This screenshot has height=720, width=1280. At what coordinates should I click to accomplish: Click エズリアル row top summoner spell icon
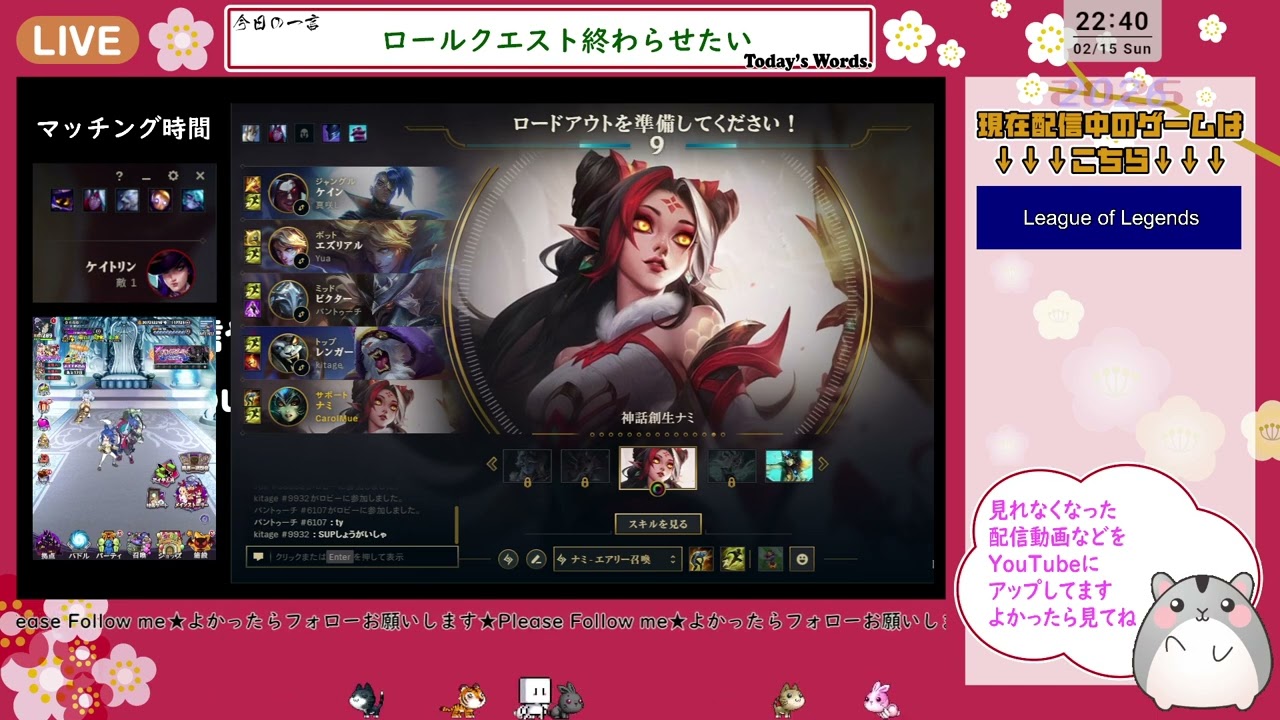click(254, 237)
